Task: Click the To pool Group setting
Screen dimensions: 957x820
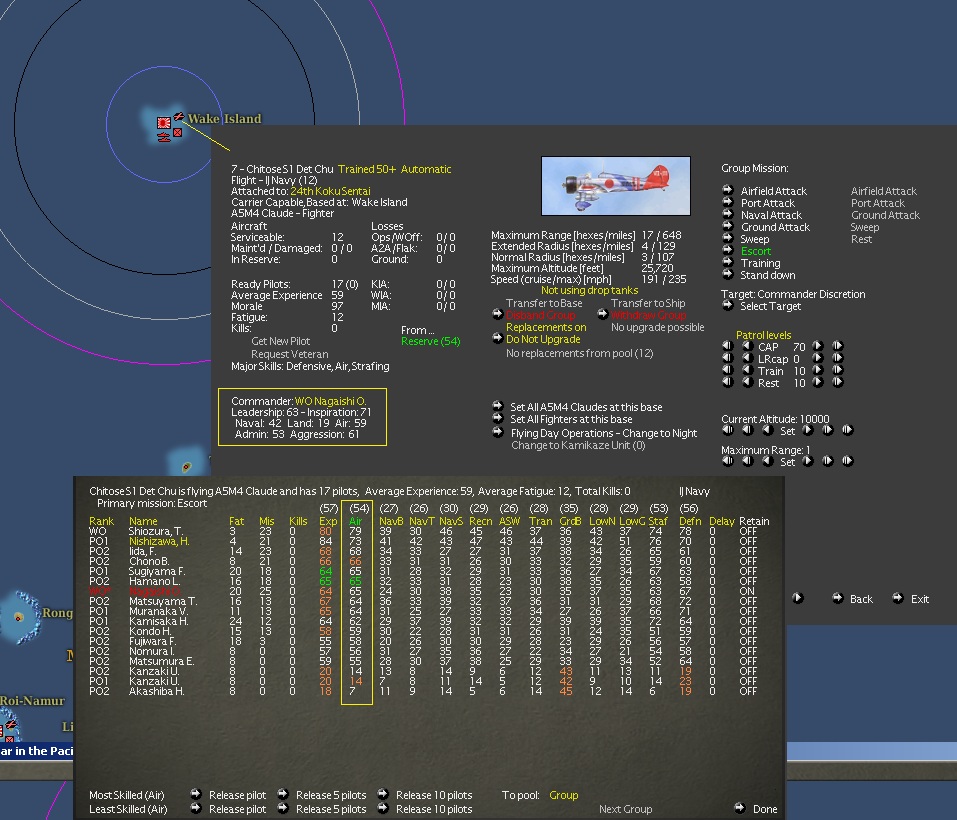Action: (x=563, y=795)
